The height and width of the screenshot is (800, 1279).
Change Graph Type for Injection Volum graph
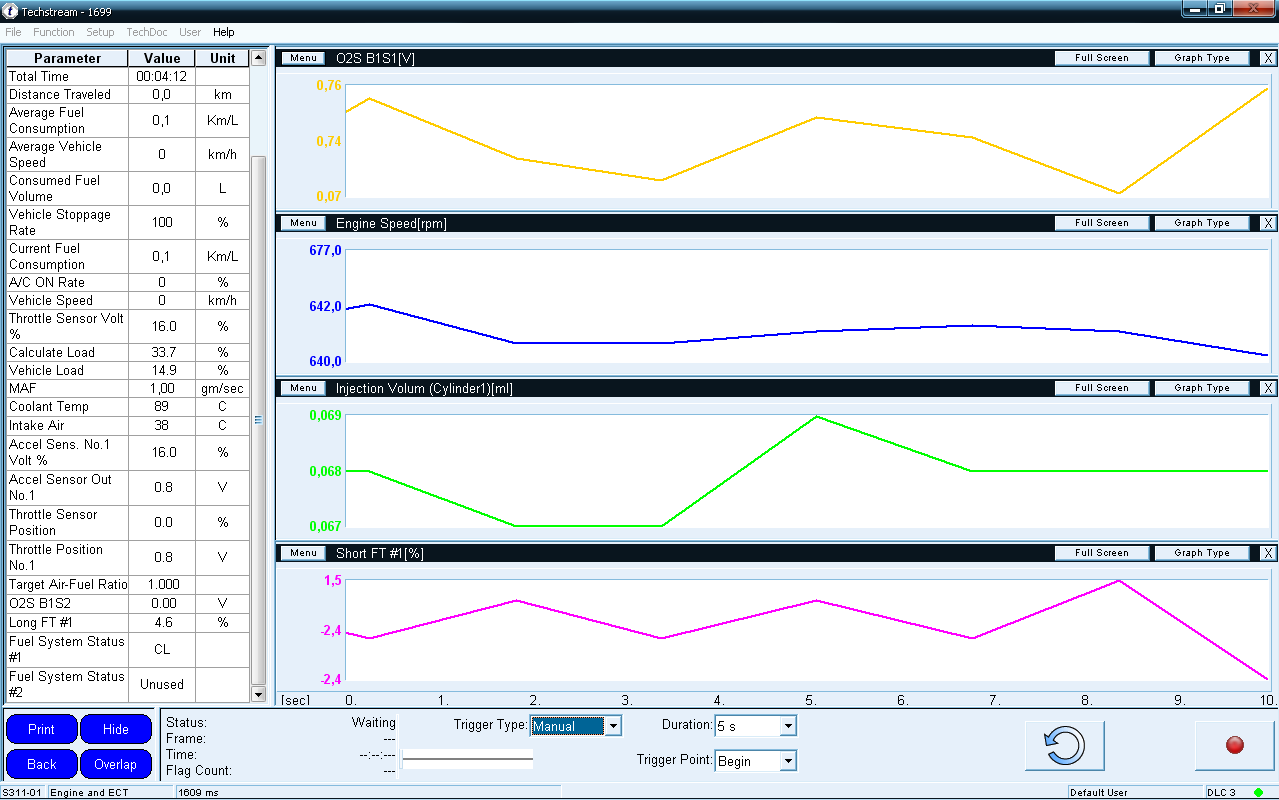[x=1202, y=388]
